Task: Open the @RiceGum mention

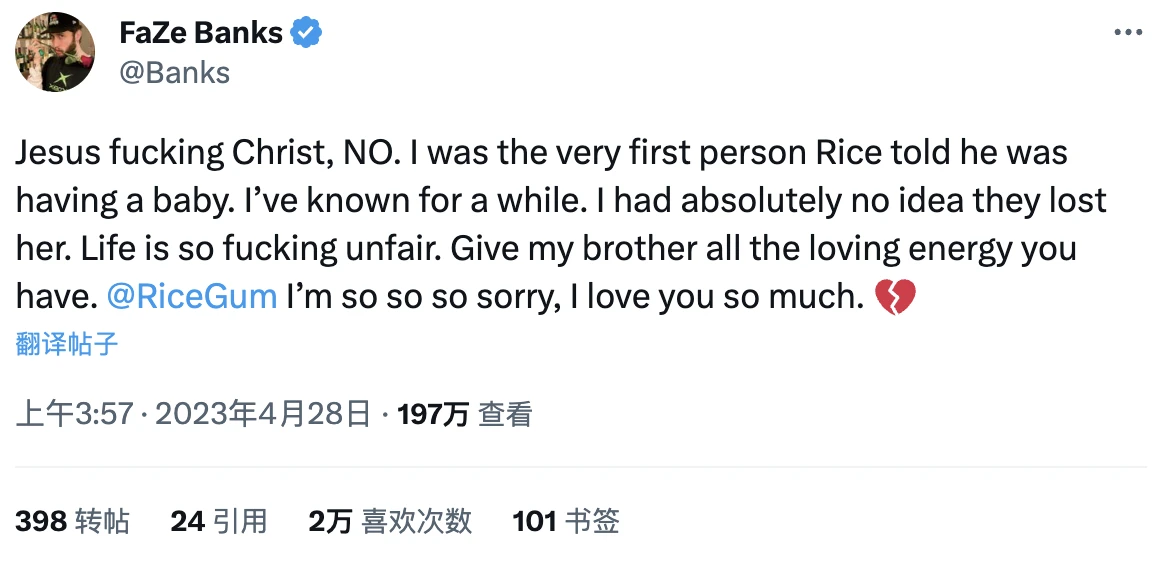Action: pos(191,297)
